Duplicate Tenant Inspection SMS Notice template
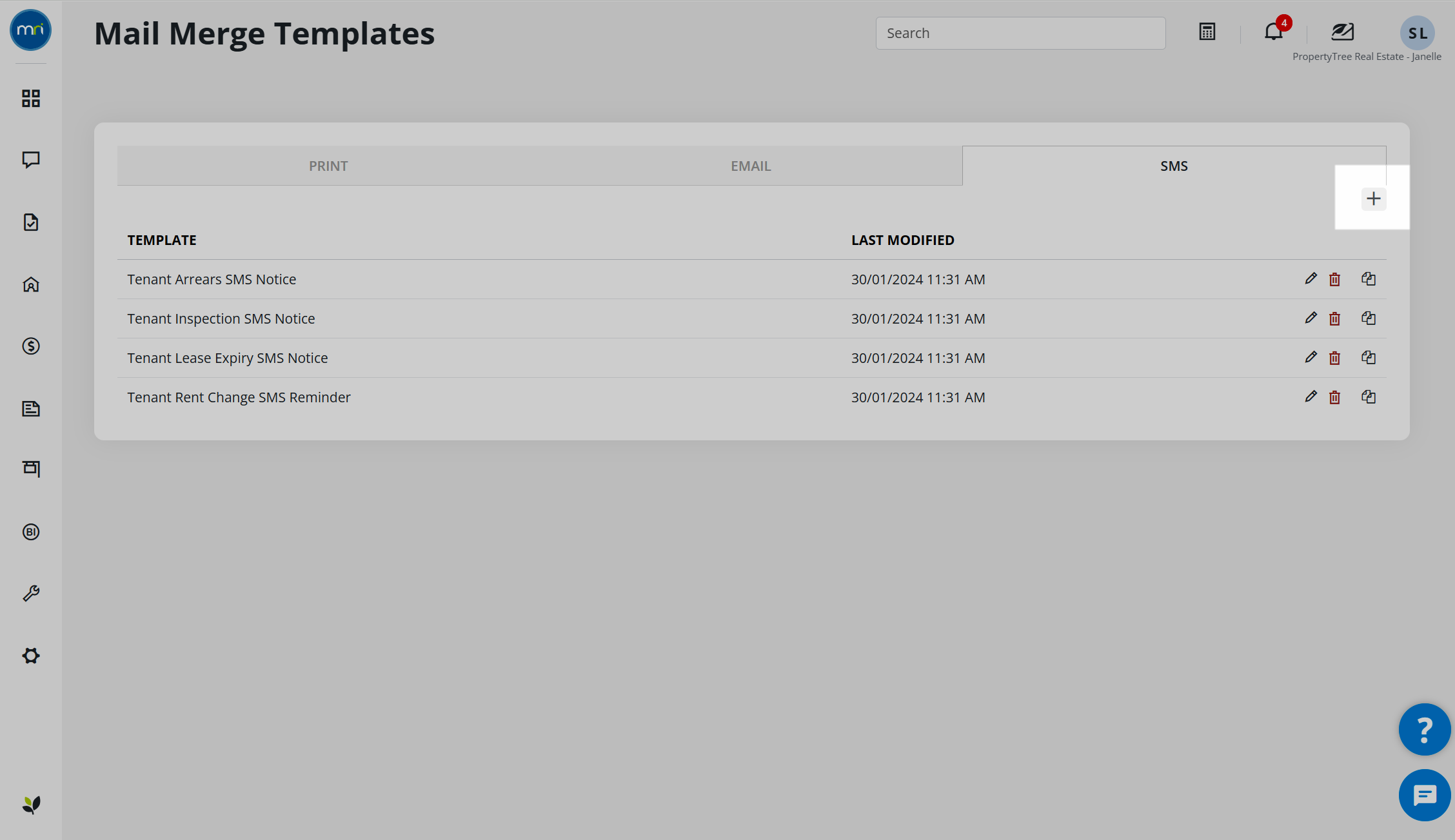This screenshot has width=1455, height=840. coord(1369,318)
